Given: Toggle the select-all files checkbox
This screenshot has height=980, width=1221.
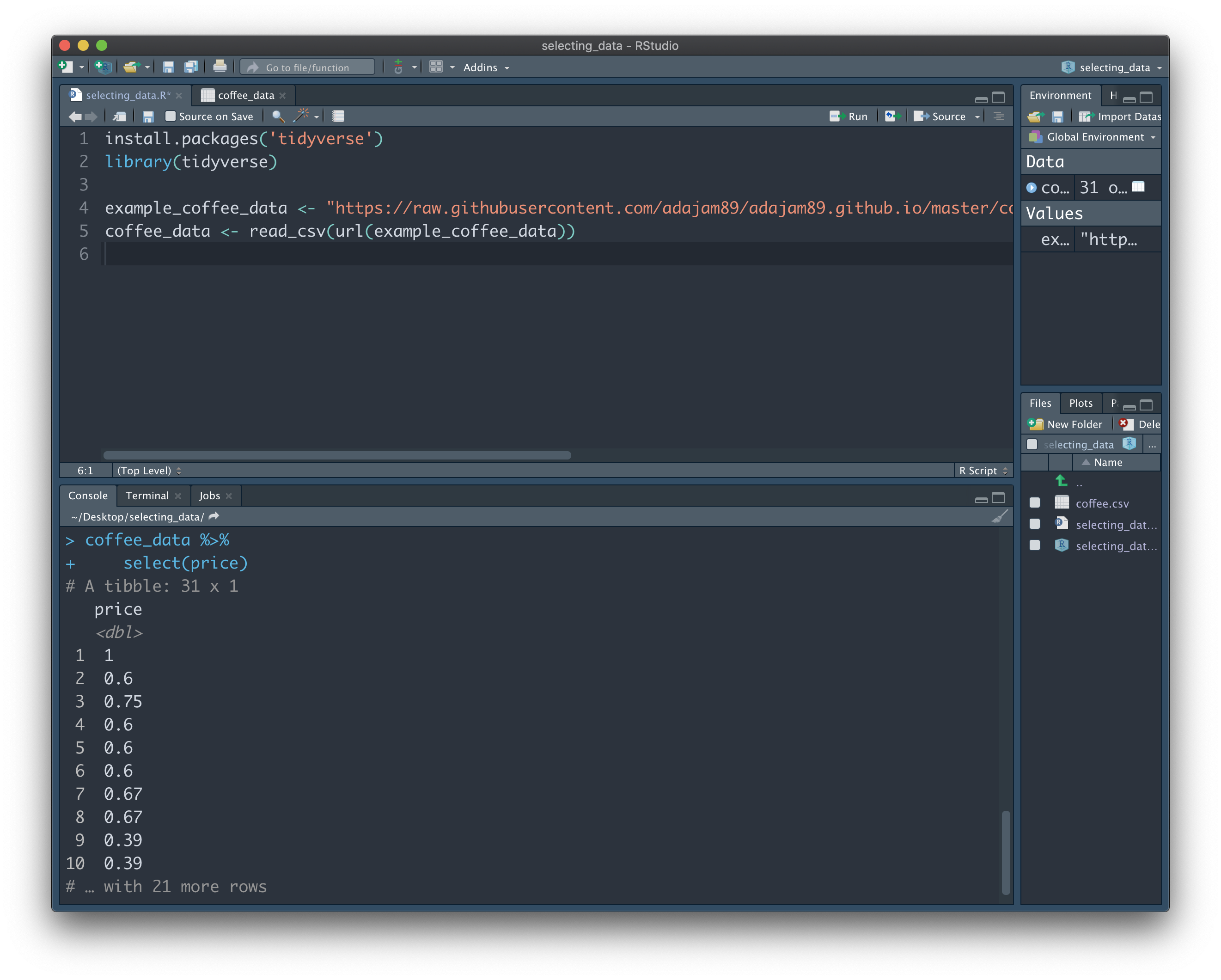Looking at the screenshot, I should tap(1032, 444).
